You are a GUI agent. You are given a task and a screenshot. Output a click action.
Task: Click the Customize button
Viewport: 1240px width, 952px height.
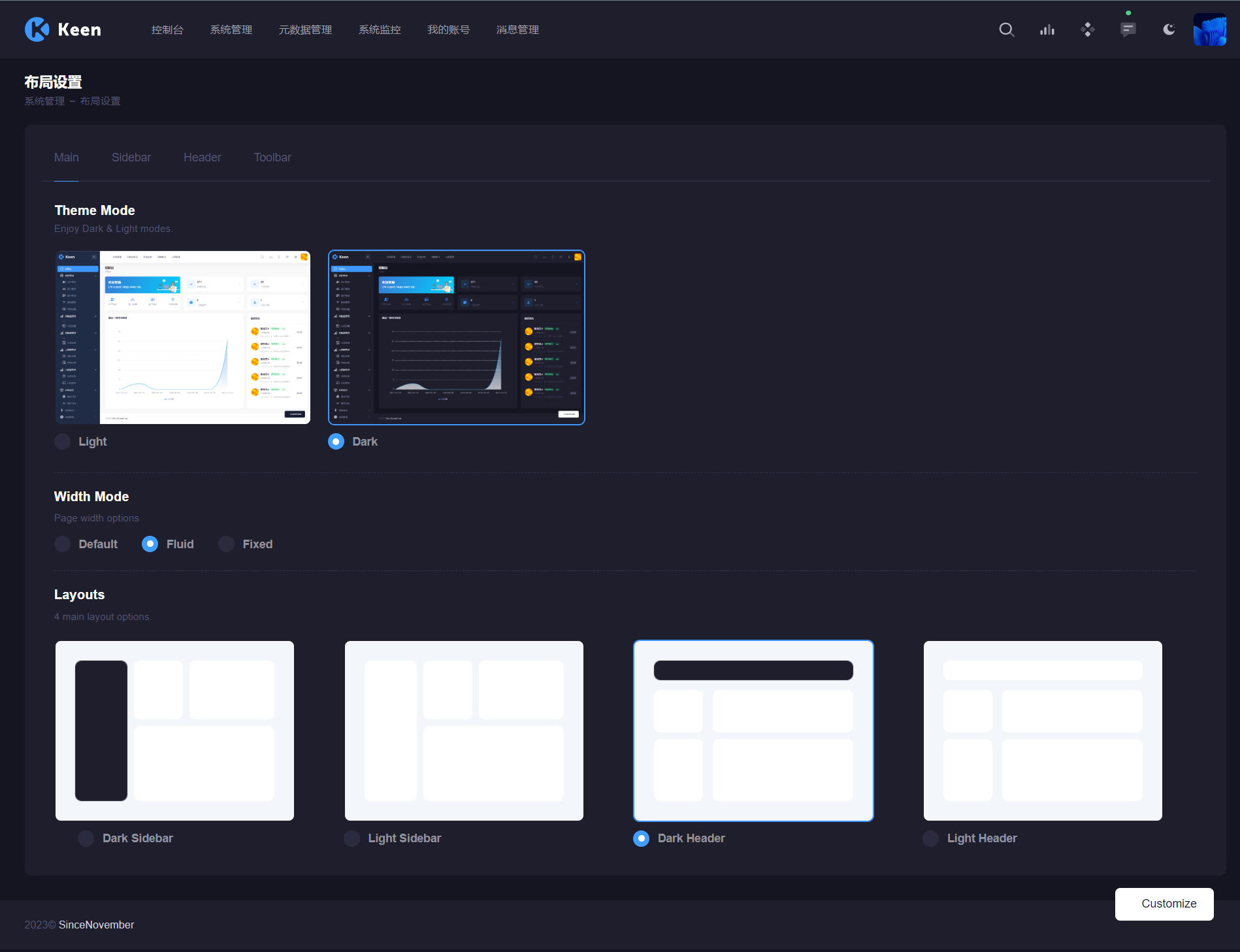pos(1164,904)
